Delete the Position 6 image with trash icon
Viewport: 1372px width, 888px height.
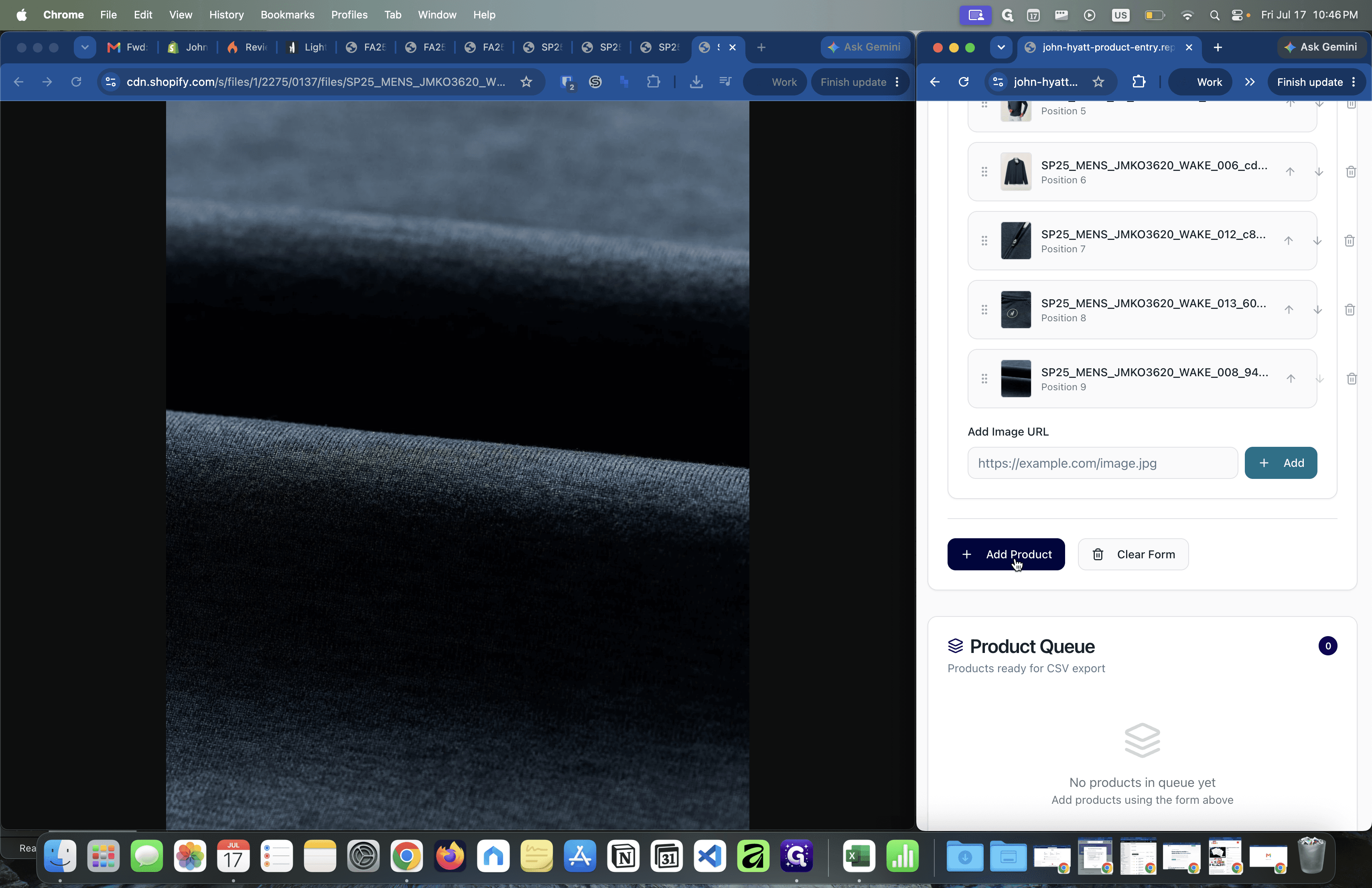1351,172
